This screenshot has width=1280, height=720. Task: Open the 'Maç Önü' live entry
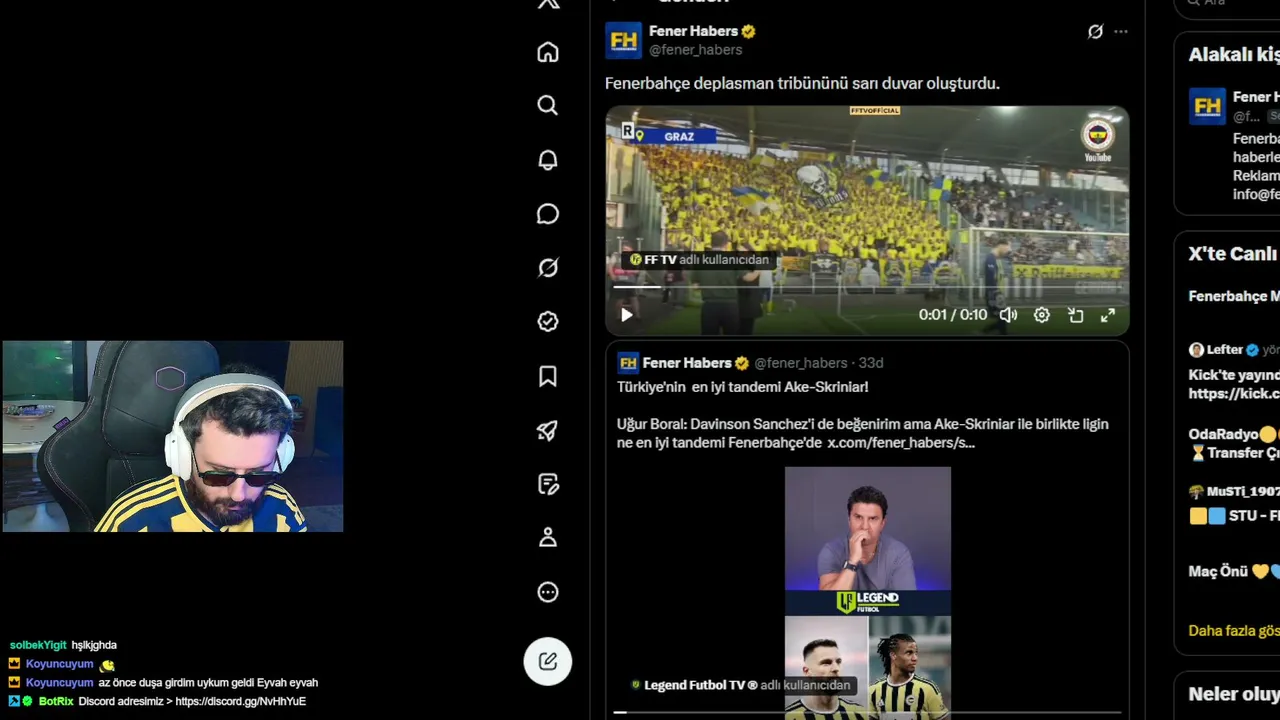coord(1234,572)
